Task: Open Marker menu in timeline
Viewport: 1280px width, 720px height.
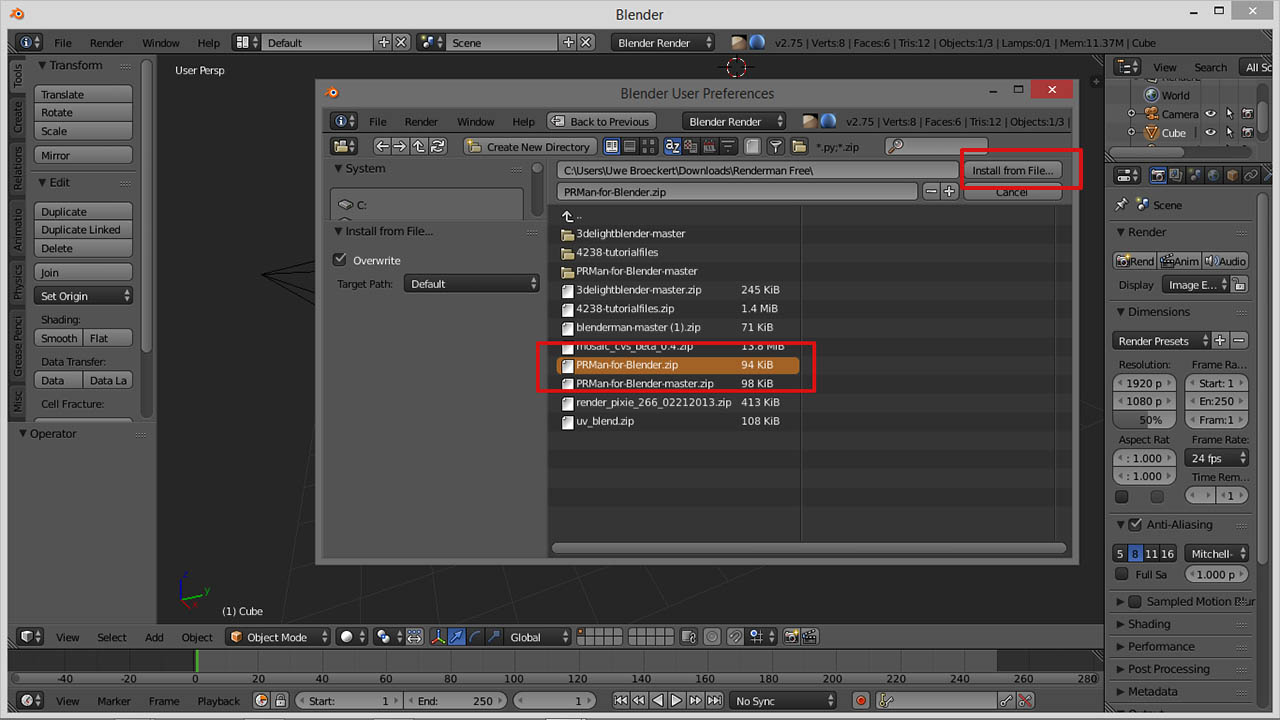Action: coord(114,701)
